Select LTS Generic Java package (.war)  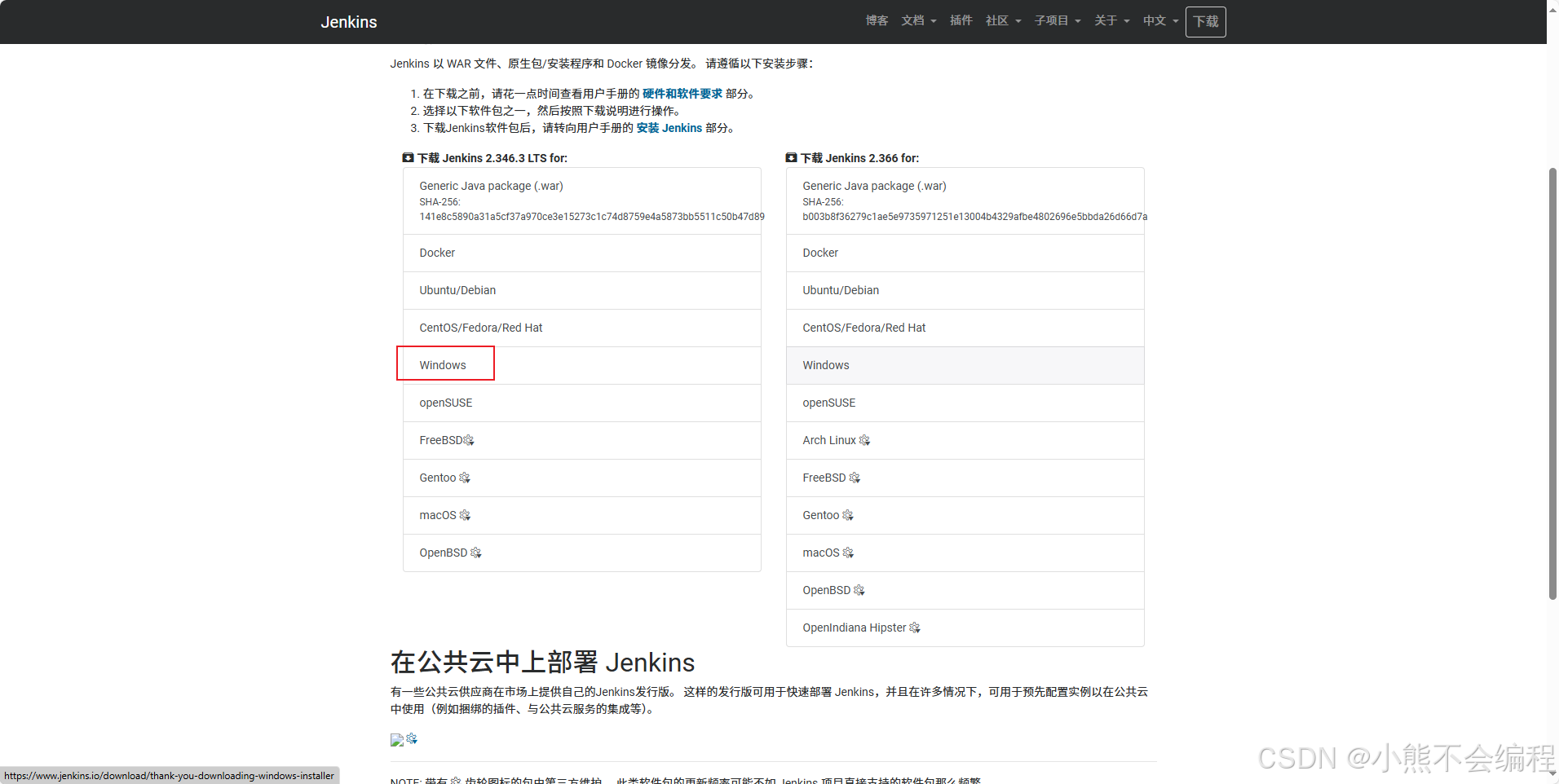[x=582, y=201]
